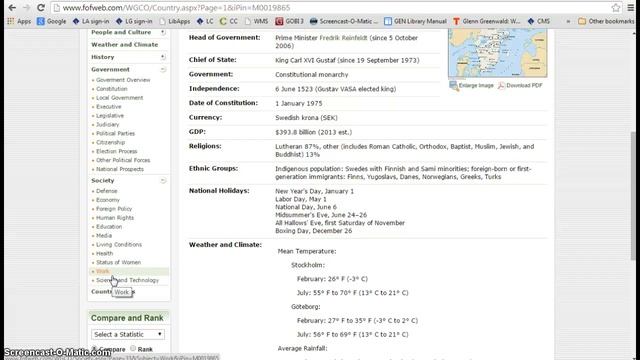This screenshot has width=640, height=360.
Task: Open the GOBI 3 bookmark
Action: pos(289,21)
